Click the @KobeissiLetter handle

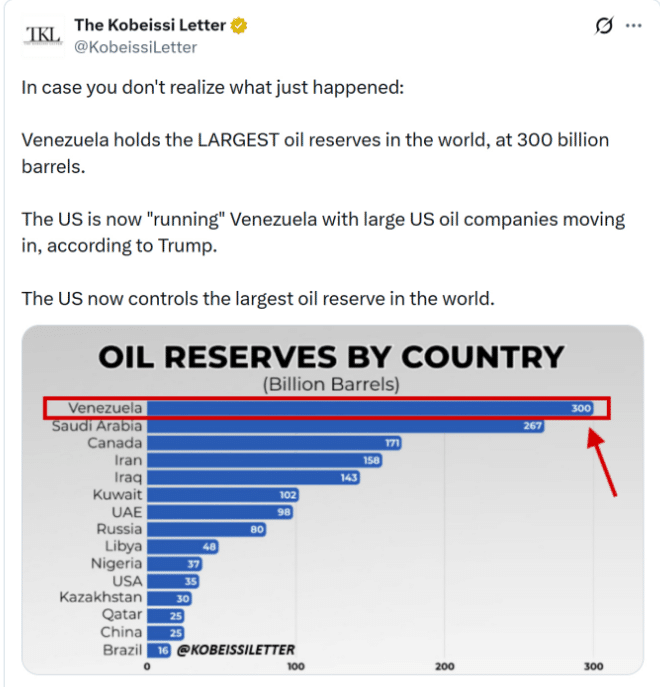click(135, 47)
